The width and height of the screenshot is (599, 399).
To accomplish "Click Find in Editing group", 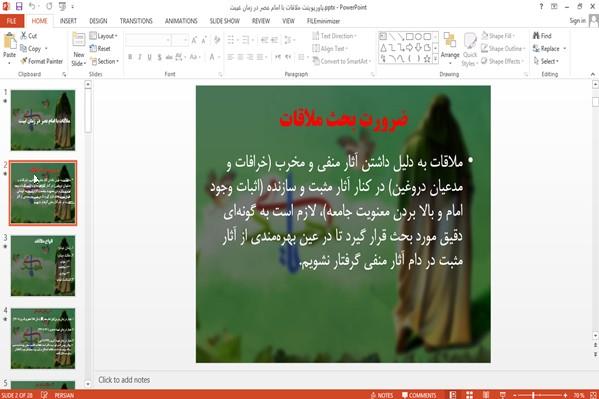I will click(542, 36).
